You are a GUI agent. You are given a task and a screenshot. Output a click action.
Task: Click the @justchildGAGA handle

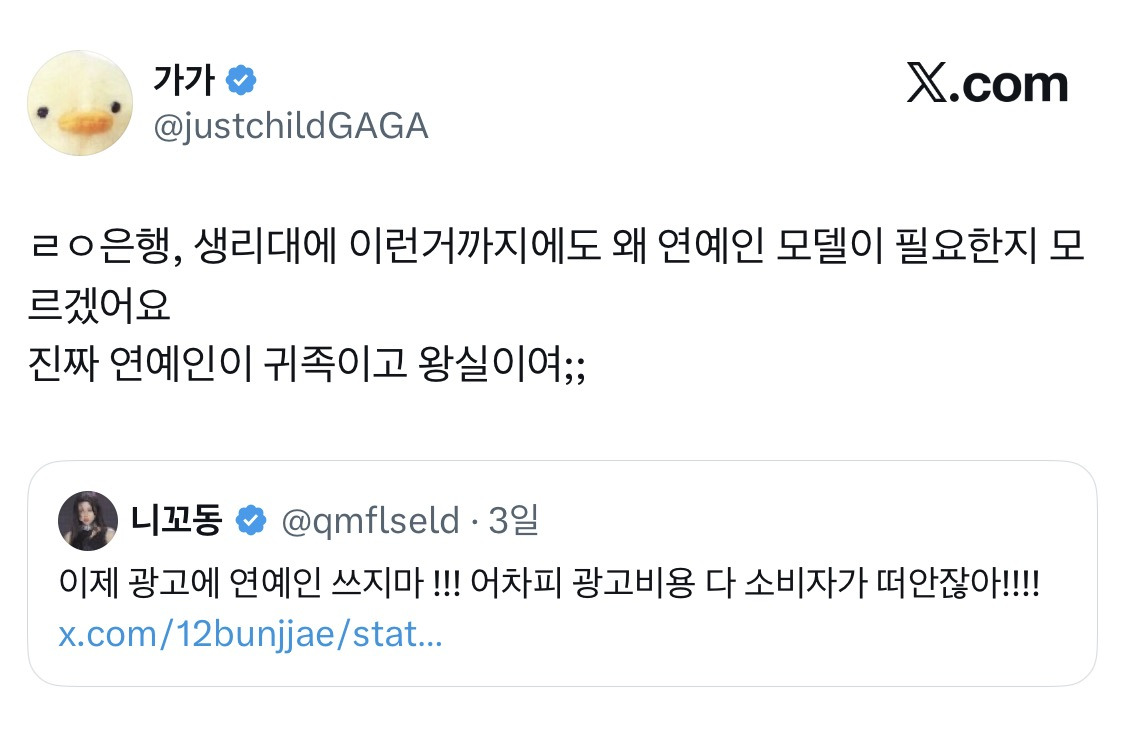point(290,126)
